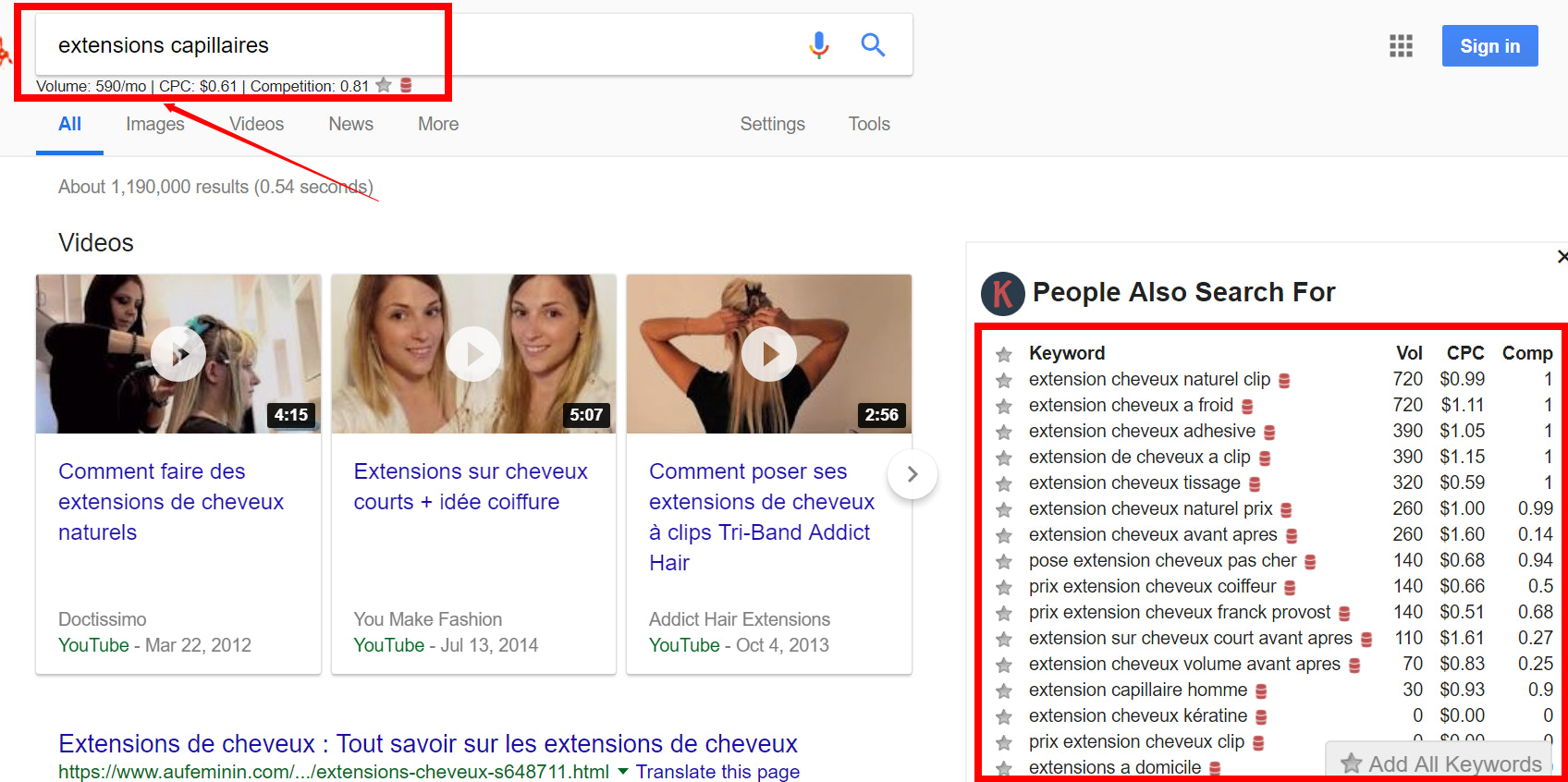Switch to Images tab
This screenshot has height=782, width=1568.
click(x=155, y=124)
